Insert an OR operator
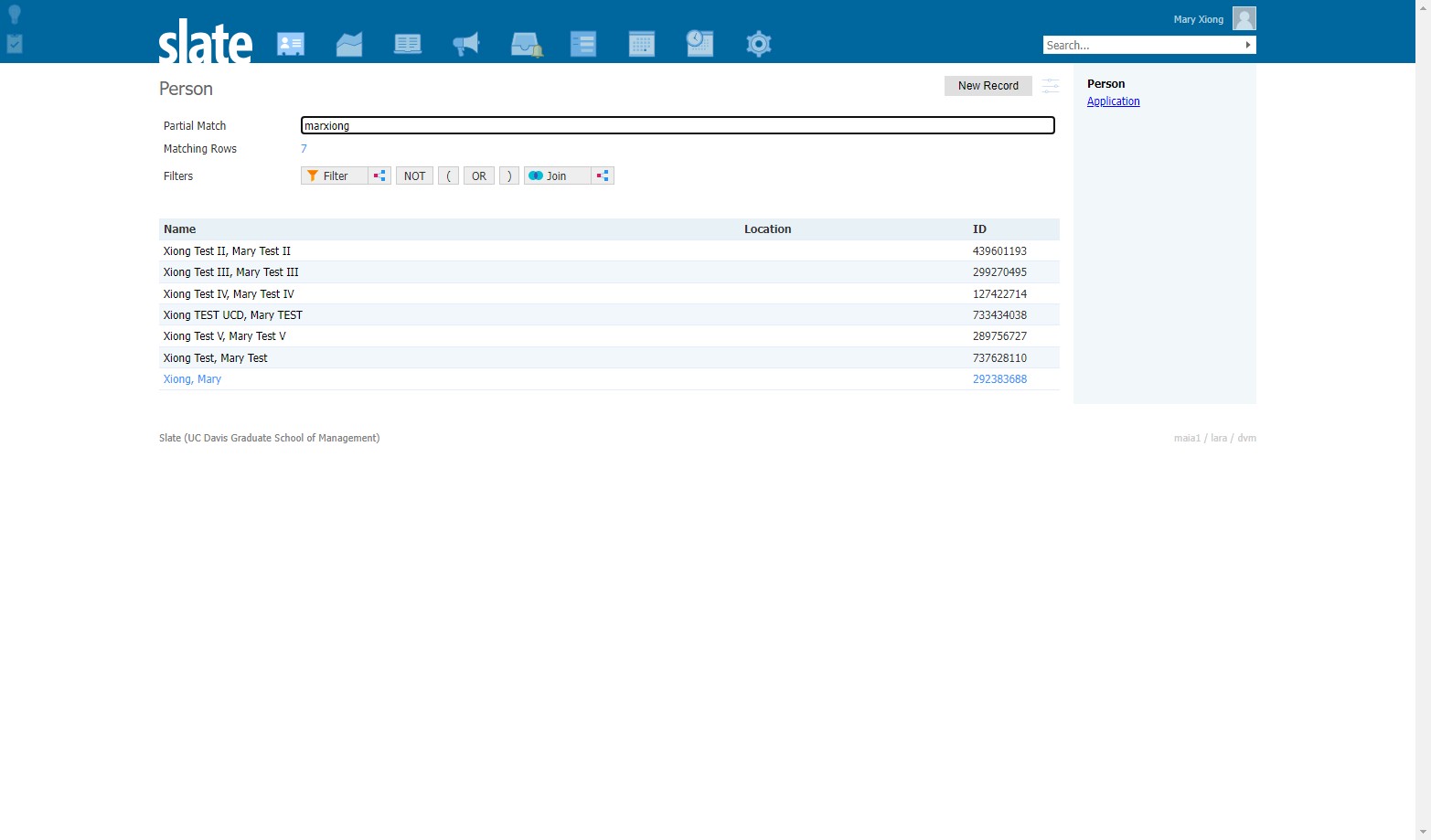This screenshot has height=840, width=1431. pos(479,175)
